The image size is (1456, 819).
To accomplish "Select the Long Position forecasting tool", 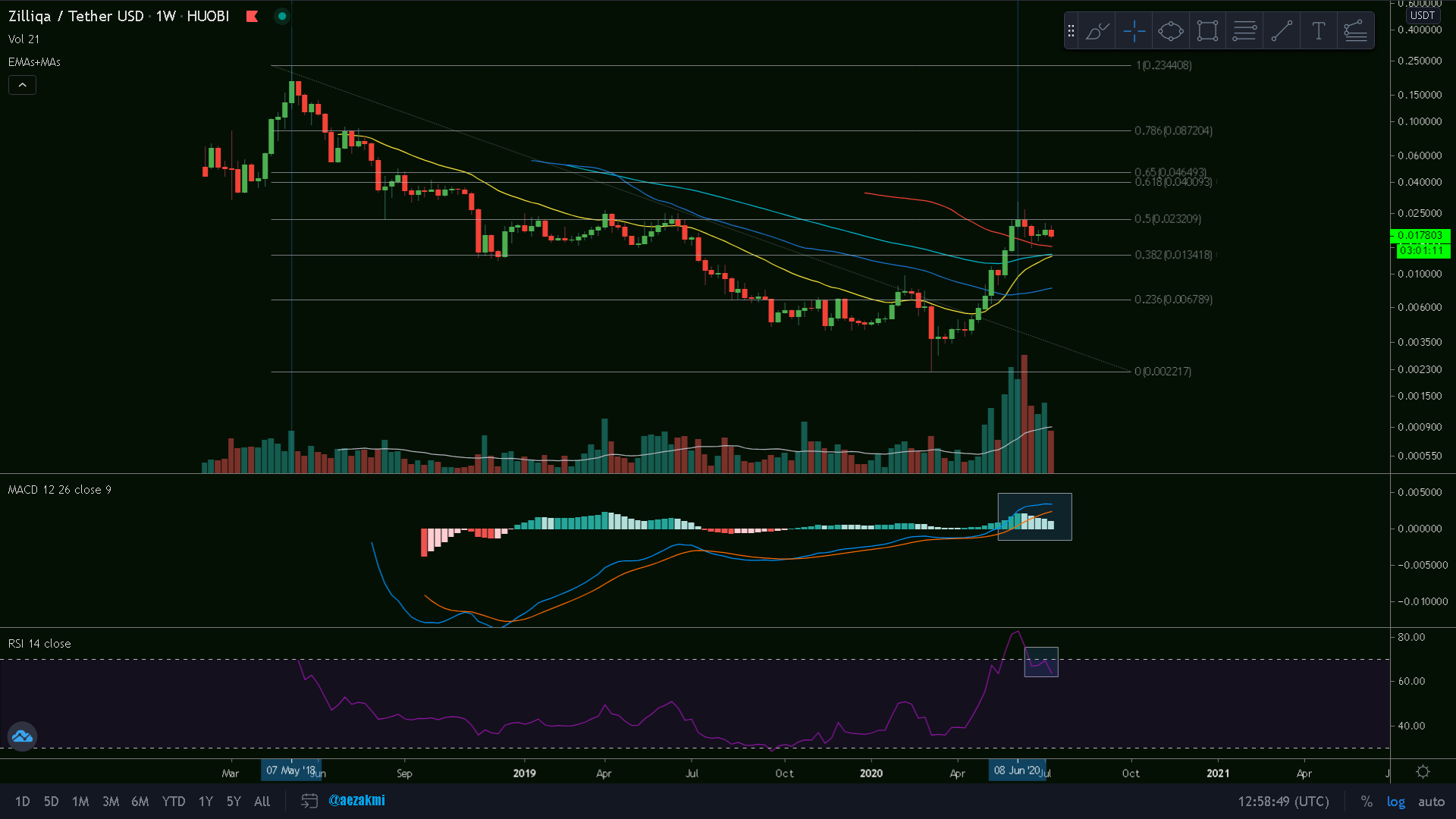I will click(x=1355, y=31).
